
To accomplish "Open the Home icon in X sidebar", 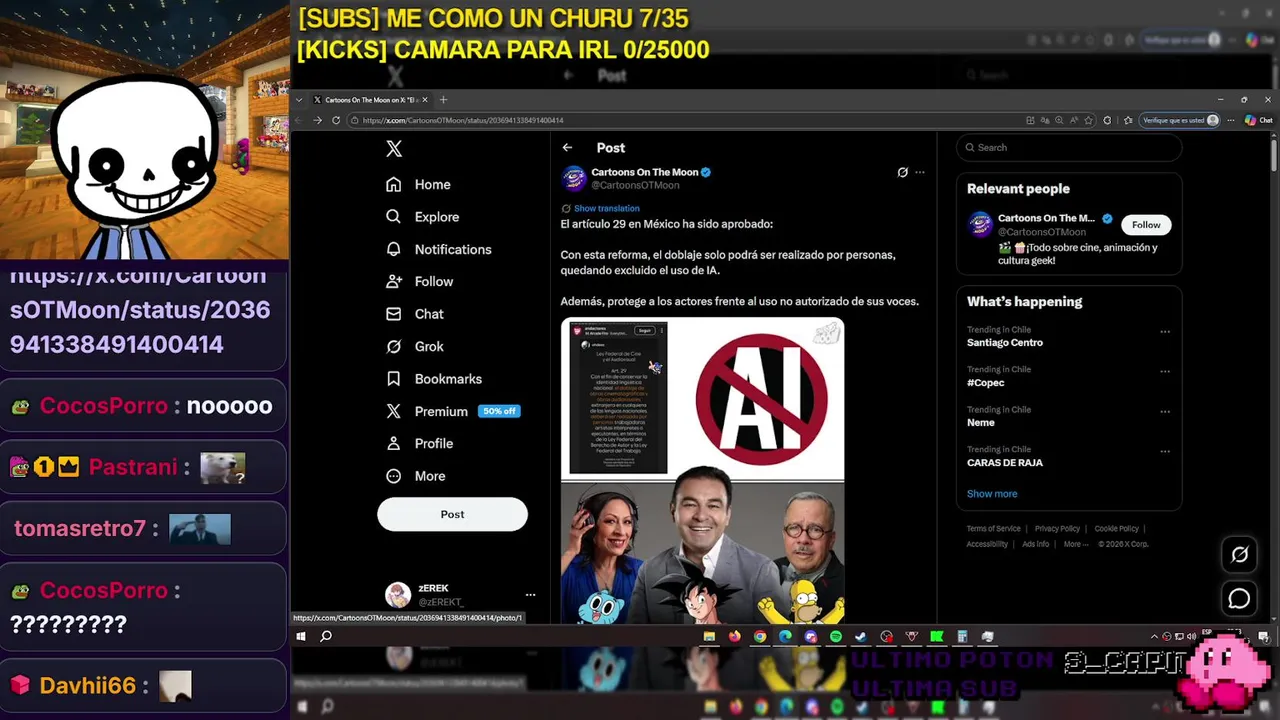I will click(x=394, y=184).
